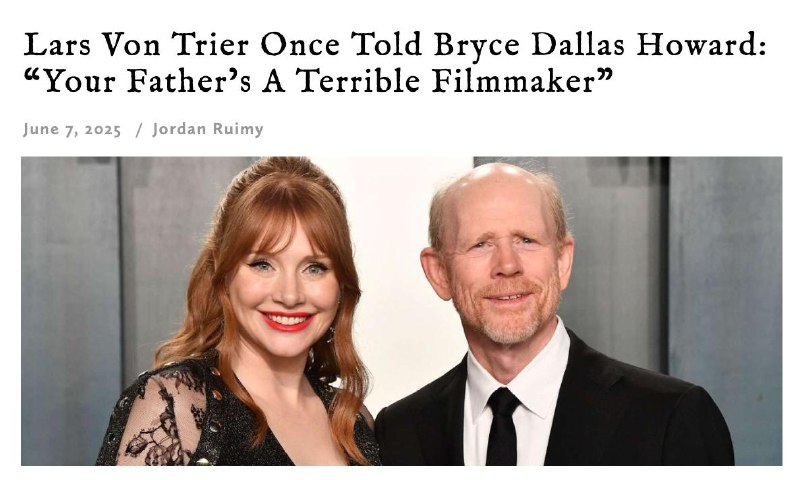Select the June 7, 2025 publish date
800x480 pixels.
coord(72,130)
